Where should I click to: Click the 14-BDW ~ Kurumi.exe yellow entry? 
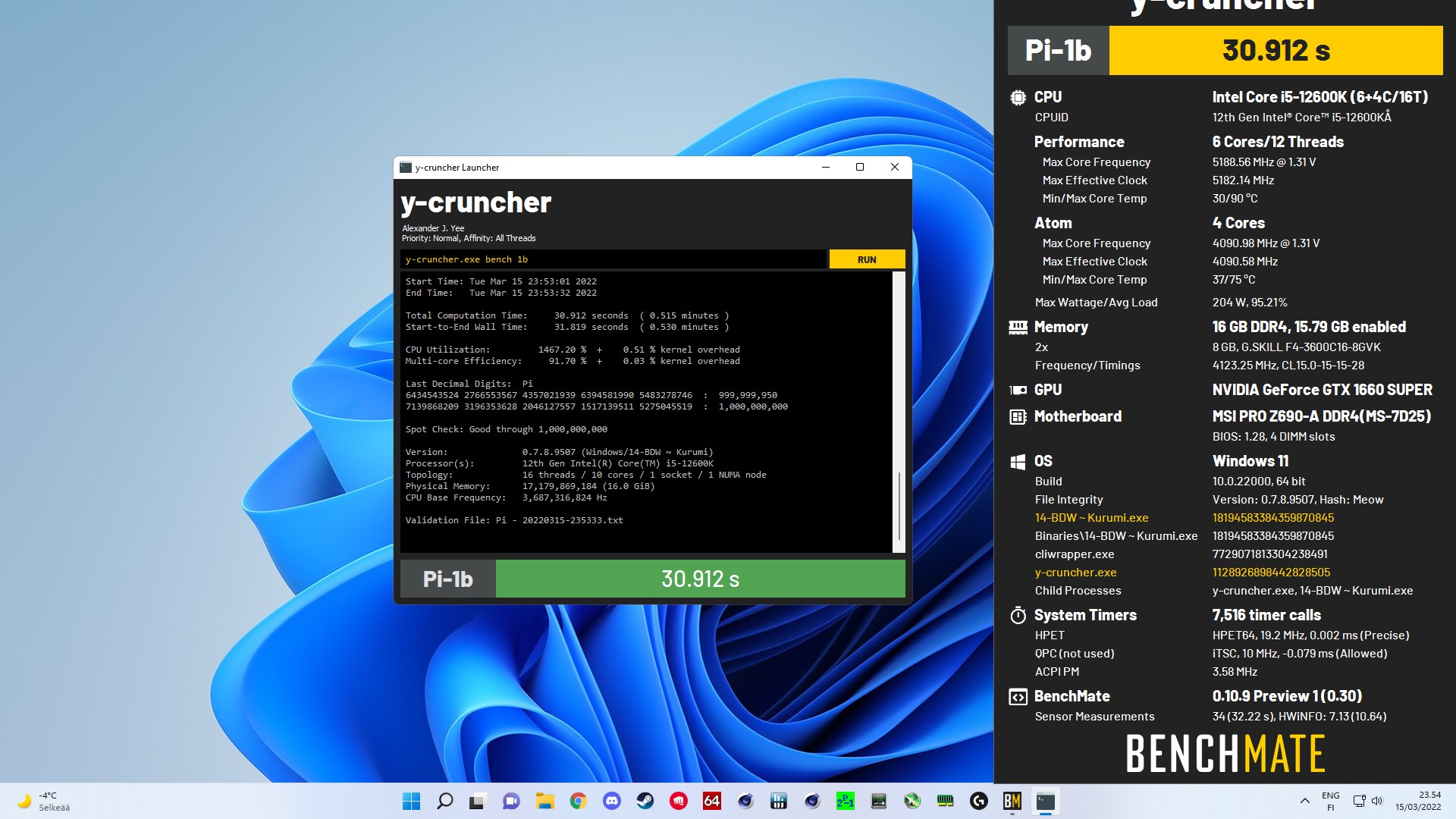coord(1091,518)
